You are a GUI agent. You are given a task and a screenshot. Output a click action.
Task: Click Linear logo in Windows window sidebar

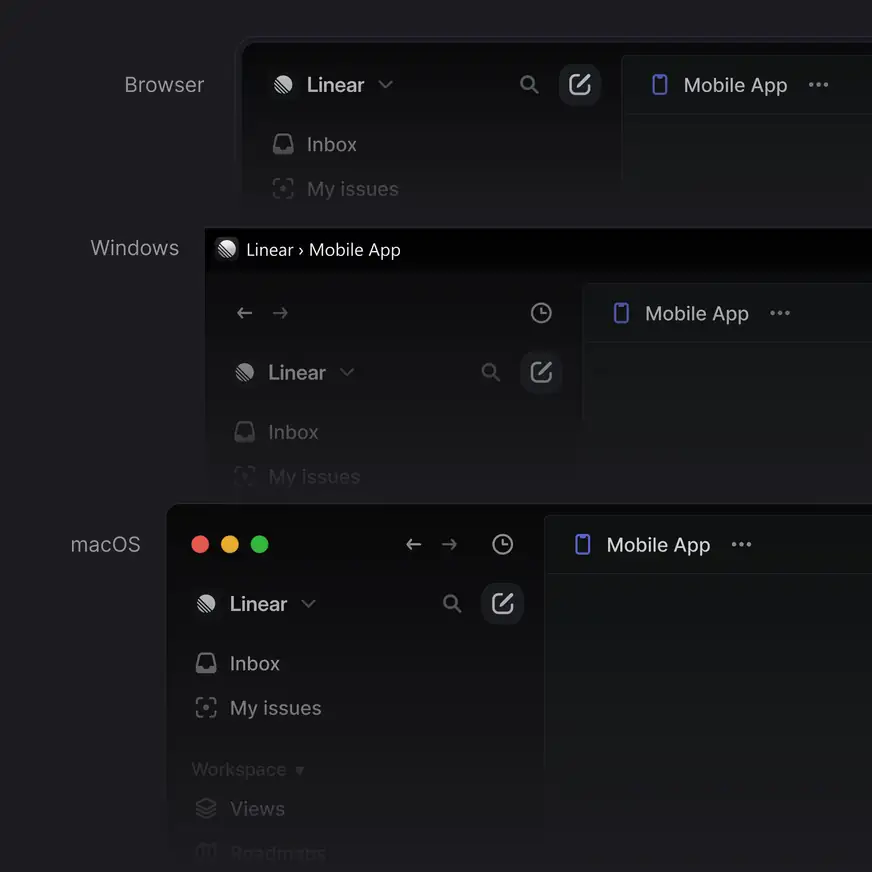pyautogui.click(x=245, y=373)
